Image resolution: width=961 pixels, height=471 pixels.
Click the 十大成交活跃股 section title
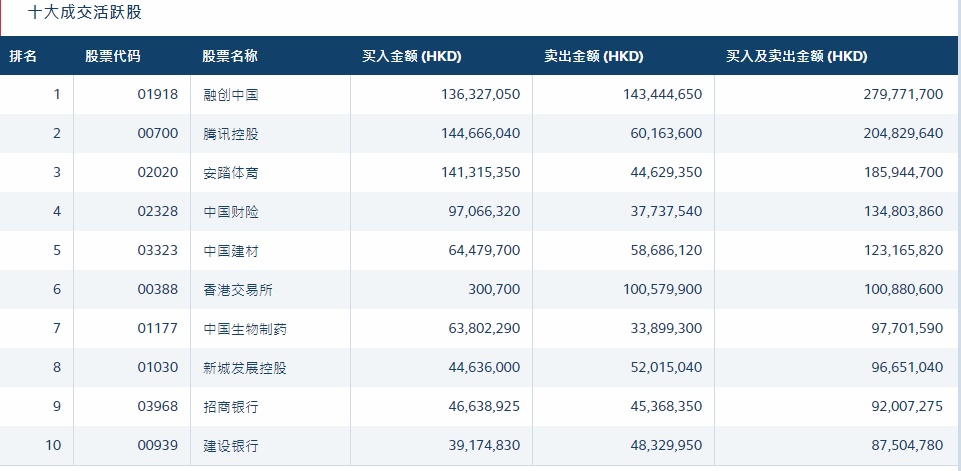85,12
